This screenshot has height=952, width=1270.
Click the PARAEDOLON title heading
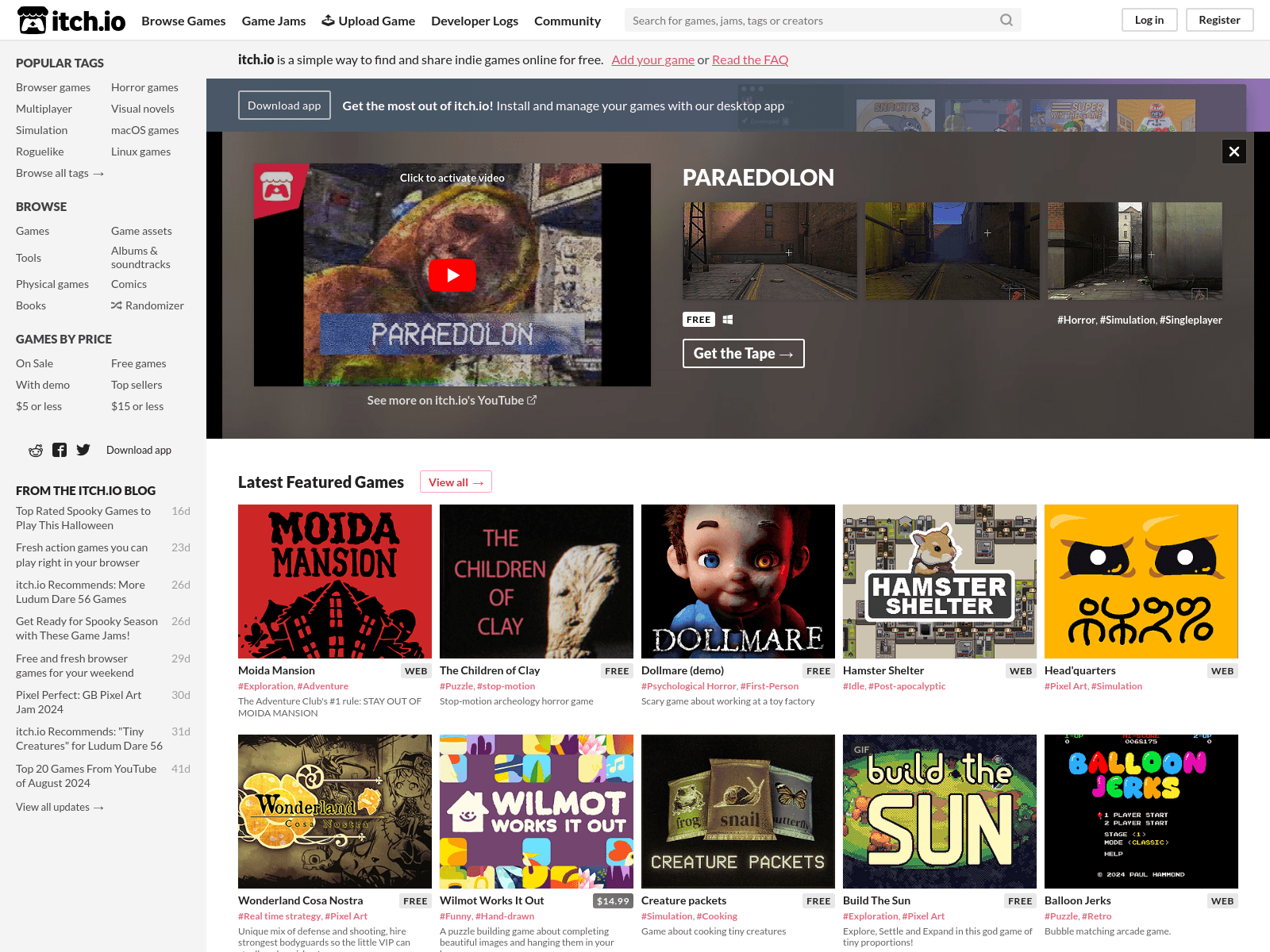tap(758, 177)
